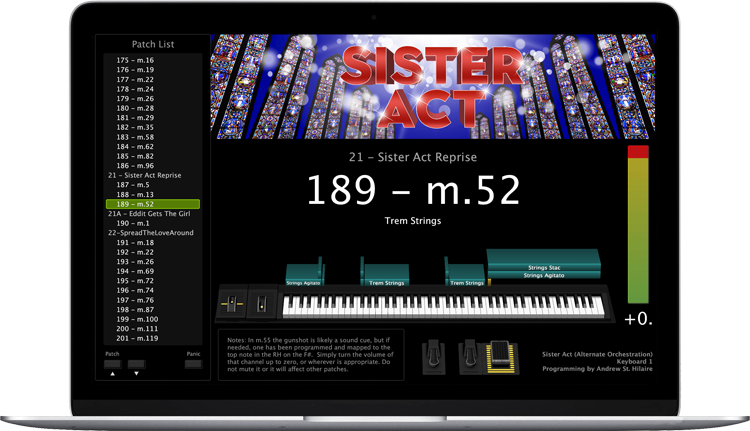Click the standalone sustain foot pedal
Viewport: 750px width, 431px height.
(434, 357)
